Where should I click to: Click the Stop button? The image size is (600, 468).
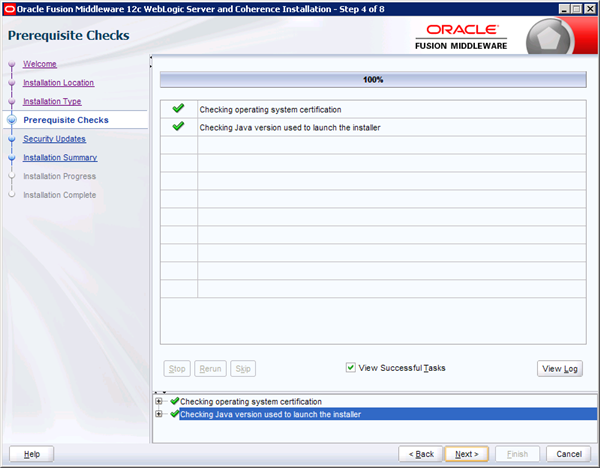(x=177, y=369)
